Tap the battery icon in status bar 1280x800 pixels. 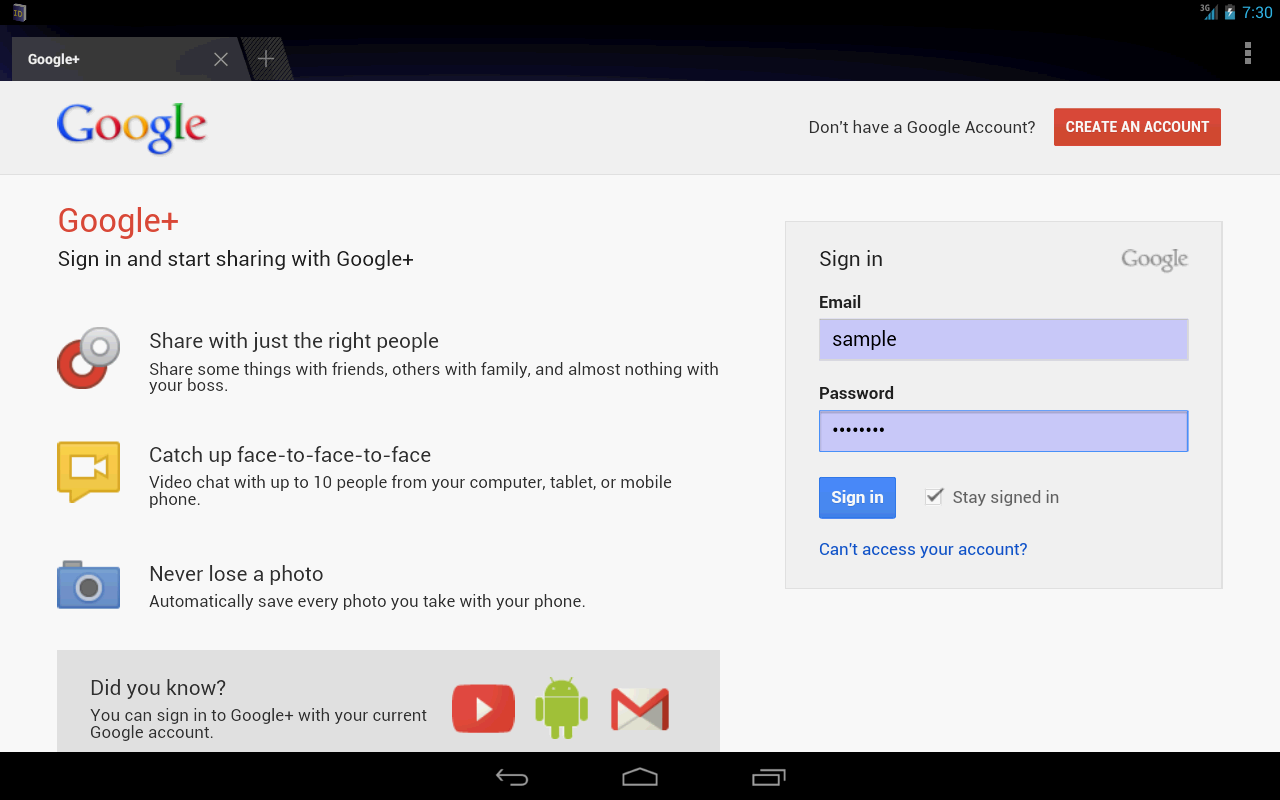[1230, 13]
